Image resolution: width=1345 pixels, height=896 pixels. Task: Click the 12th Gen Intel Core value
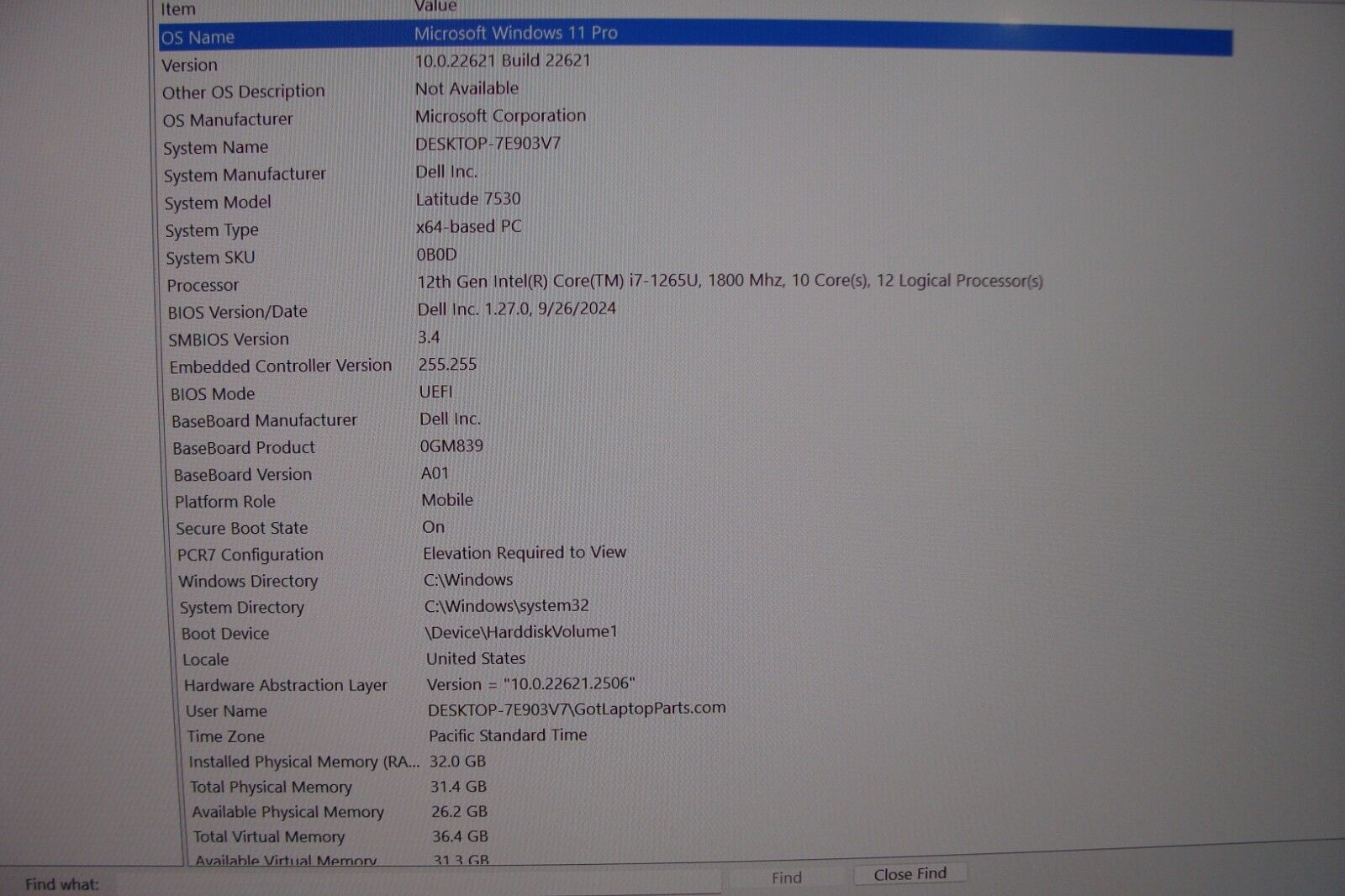(x=730, y=281)
